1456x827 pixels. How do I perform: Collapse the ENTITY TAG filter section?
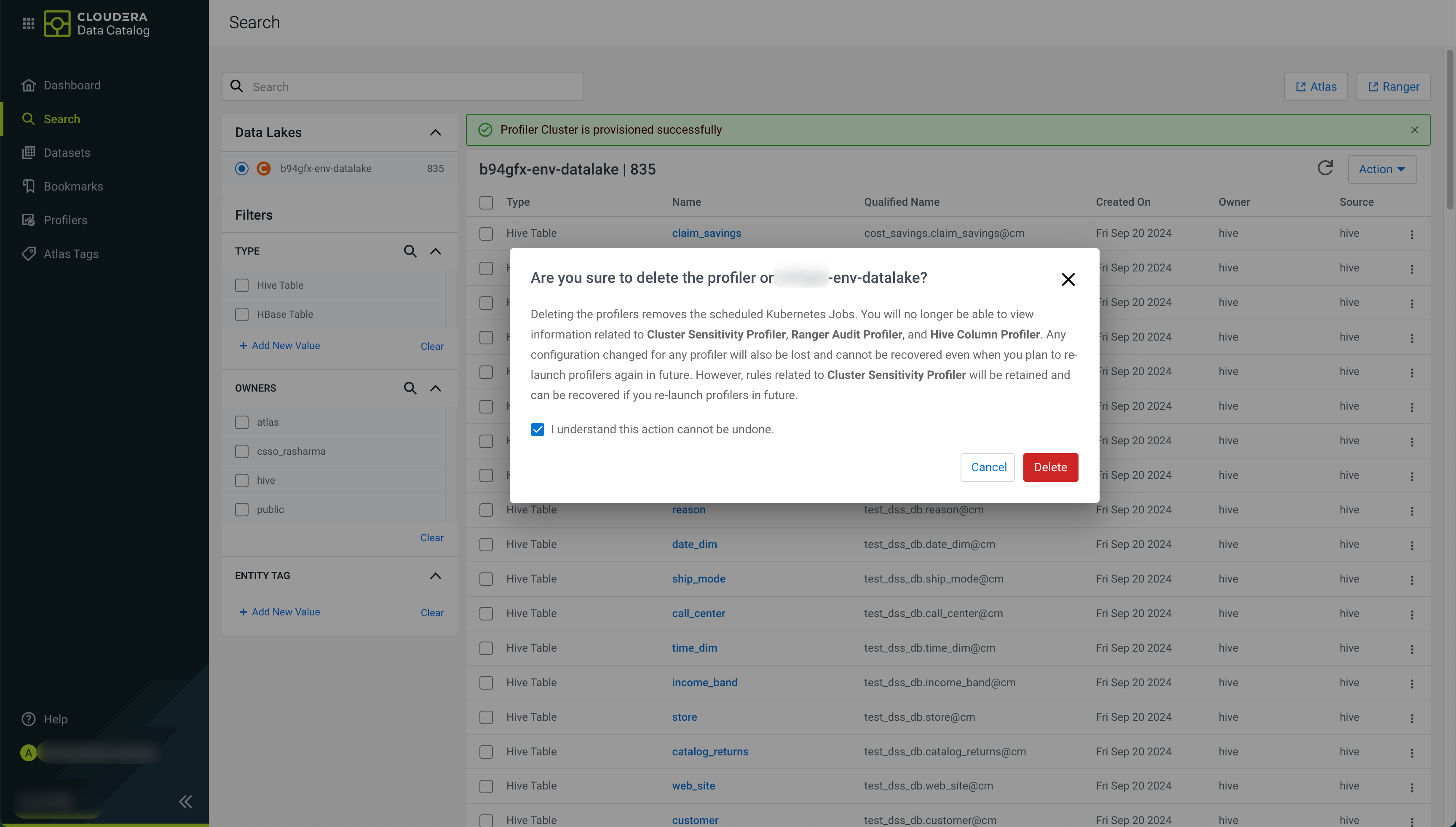coord(435,575)
